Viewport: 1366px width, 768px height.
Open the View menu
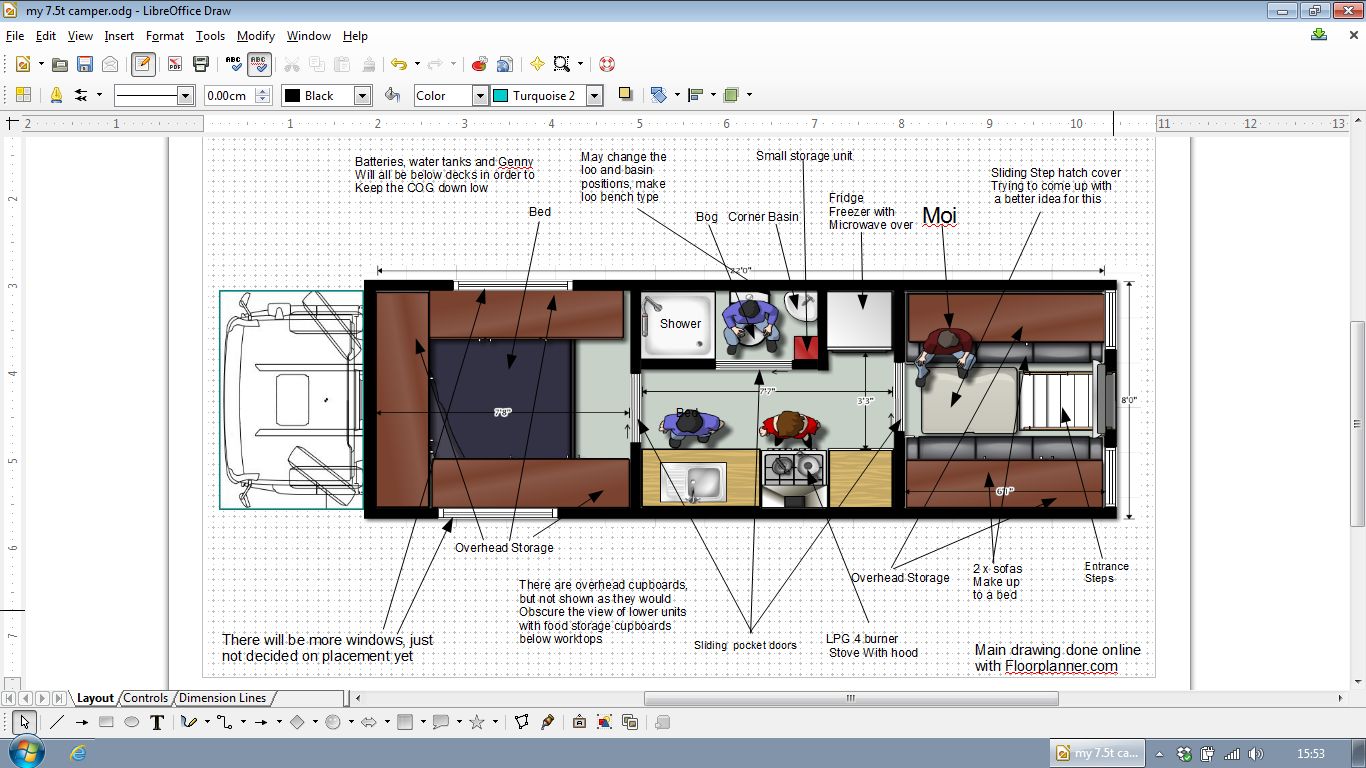coord(80,36)
